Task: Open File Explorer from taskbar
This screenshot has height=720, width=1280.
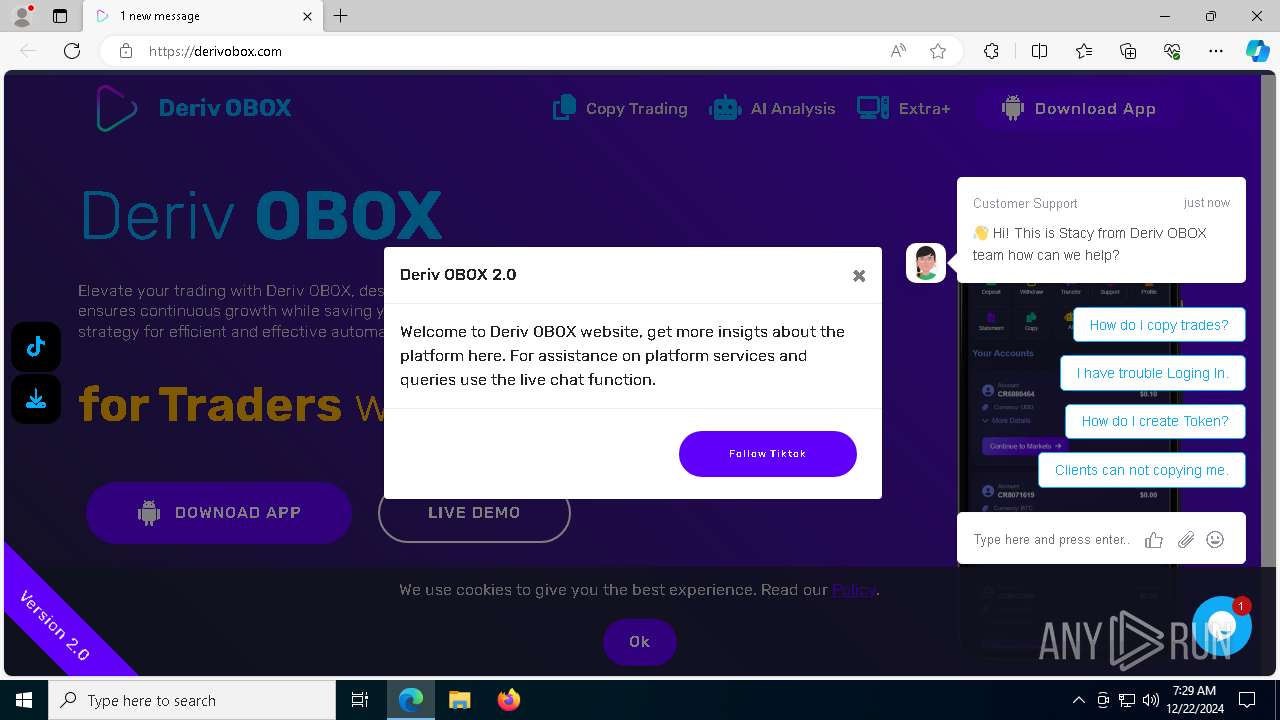Action: click(459, 700)
